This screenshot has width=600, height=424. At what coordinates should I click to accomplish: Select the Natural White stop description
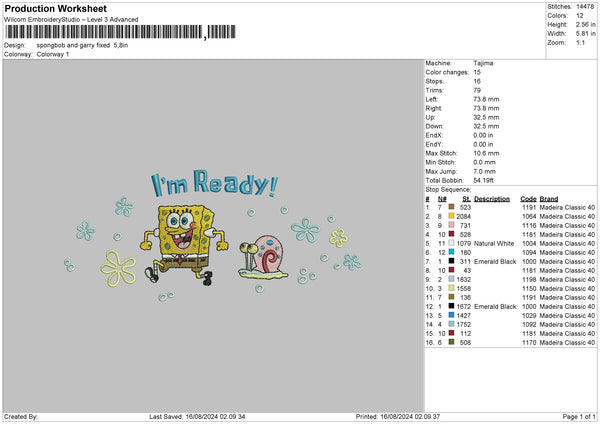click(x=494, y=243)
